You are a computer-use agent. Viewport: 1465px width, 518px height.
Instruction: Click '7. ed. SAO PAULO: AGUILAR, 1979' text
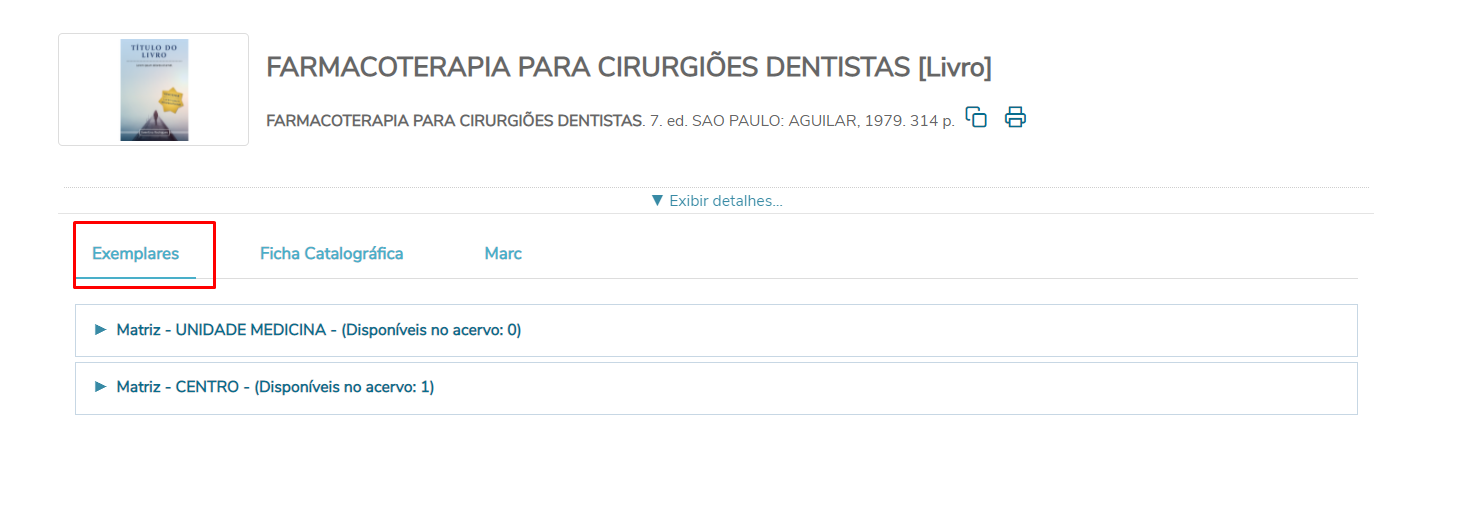[x=773, y=121]
